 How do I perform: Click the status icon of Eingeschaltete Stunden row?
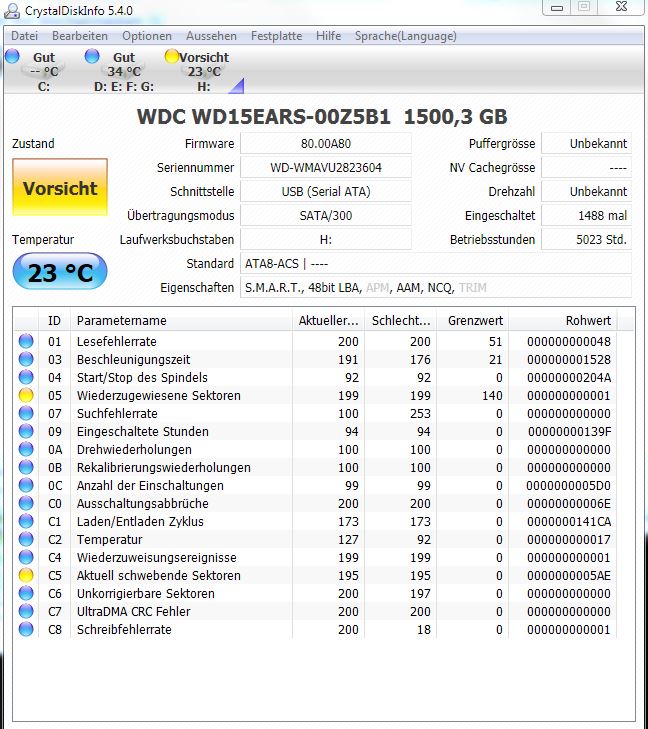[x=26, y=431]
